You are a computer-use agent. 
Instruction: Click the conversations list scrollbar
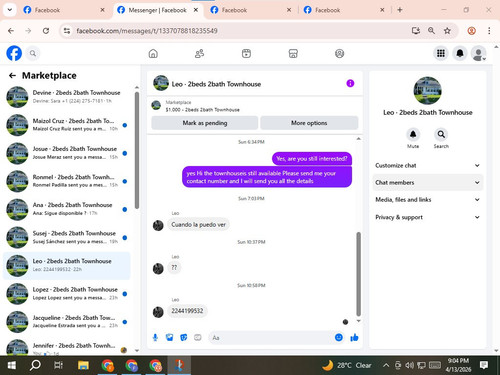pos(137,151)
